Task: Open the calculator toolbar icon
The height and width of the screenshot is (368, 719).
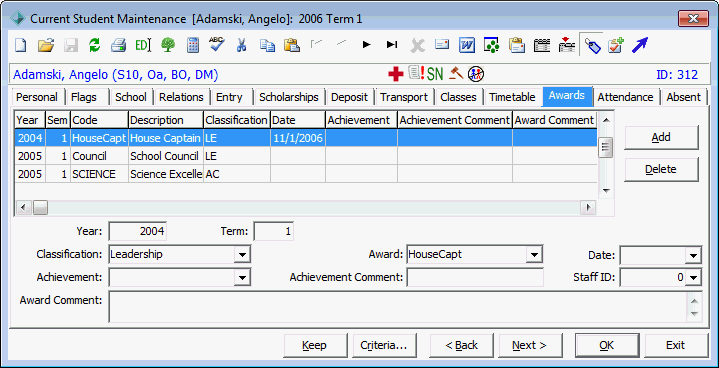Action: [193, 45]
